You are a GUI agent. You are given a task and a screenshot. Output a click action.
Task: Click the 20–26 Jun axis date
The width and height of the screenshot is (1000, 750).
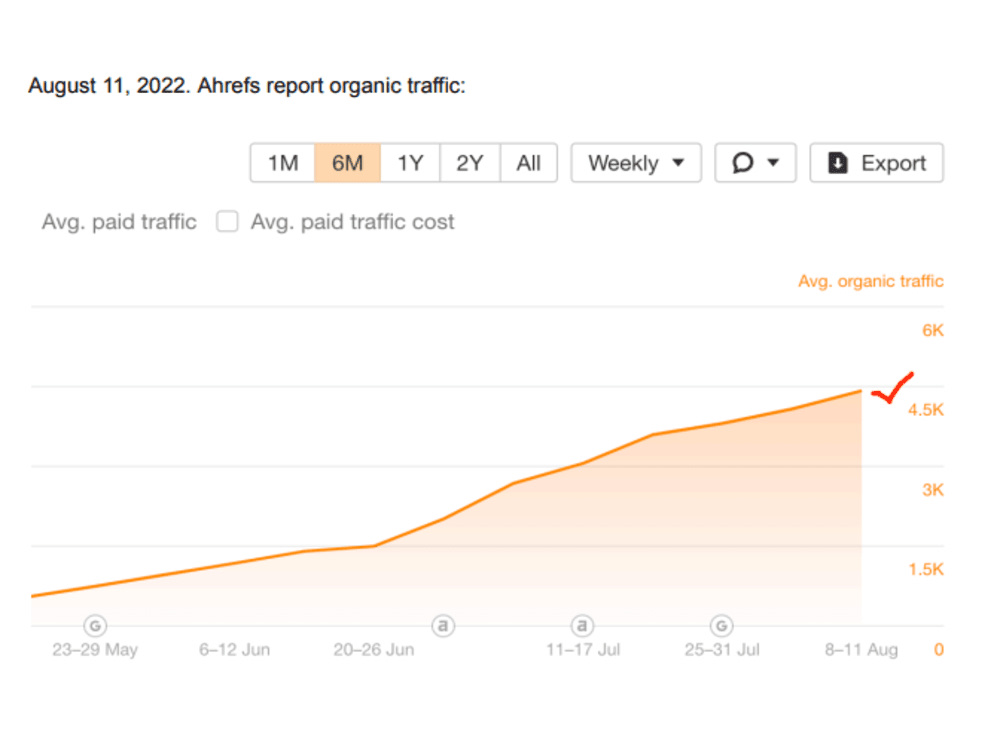point(374,650)
